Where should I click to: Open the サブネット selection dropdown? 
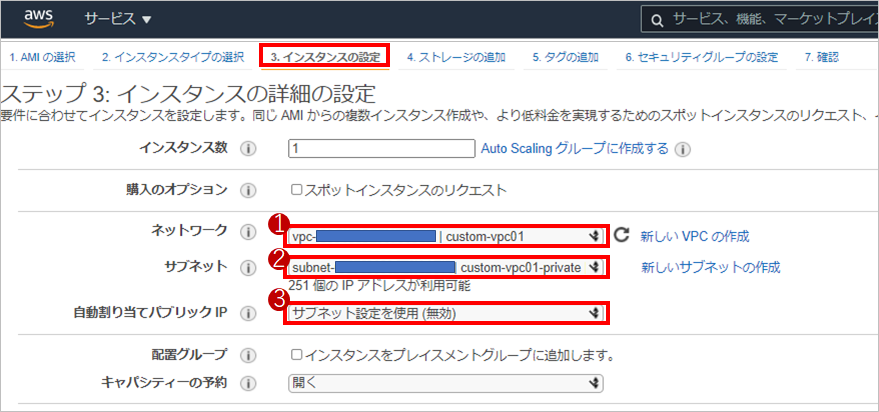[446, 267]
